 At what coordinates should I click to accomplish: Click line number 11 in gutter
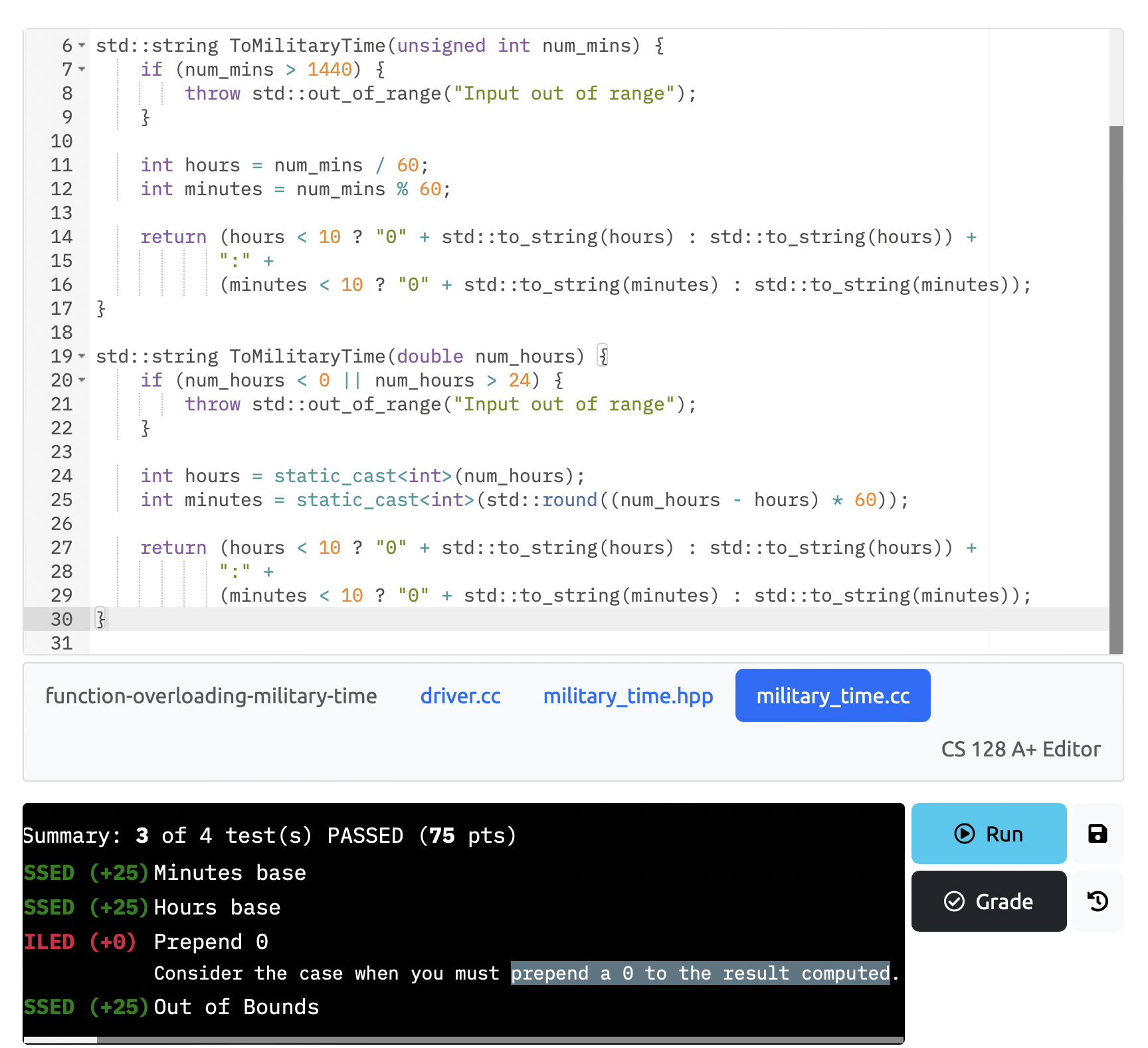61,165
